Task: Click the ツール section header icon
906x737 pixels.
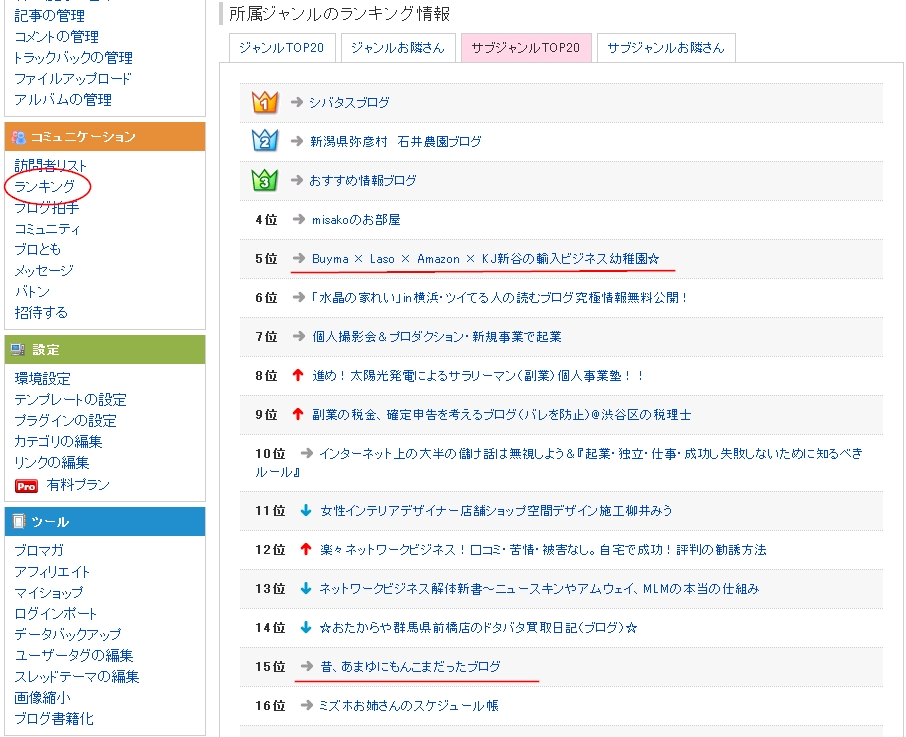Action: 18,522
